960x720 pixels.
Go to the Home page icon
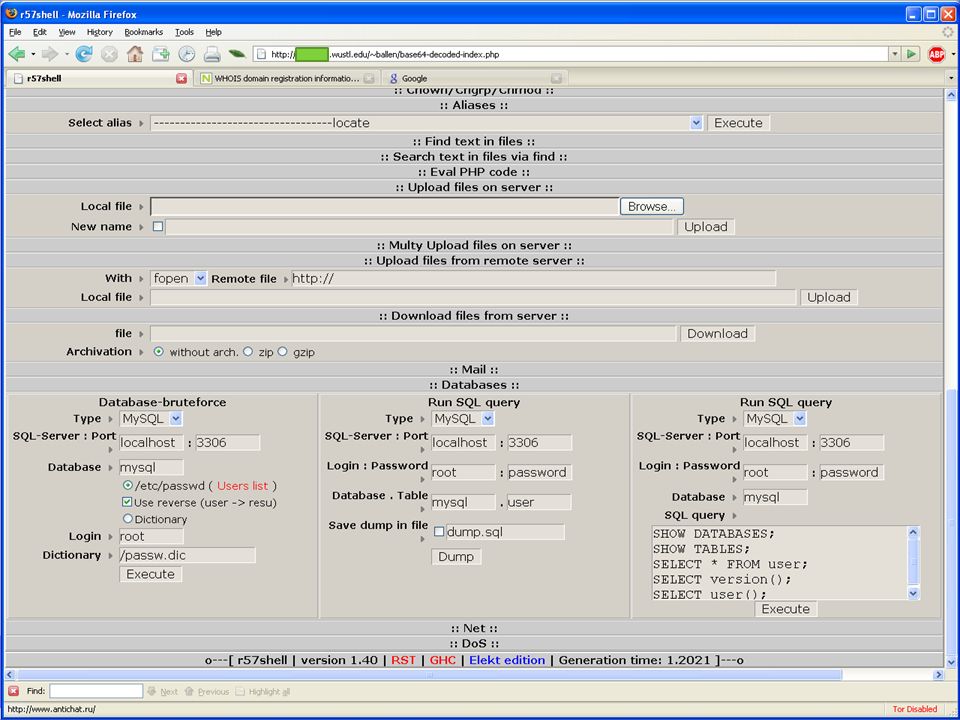(x=135, y=54)
